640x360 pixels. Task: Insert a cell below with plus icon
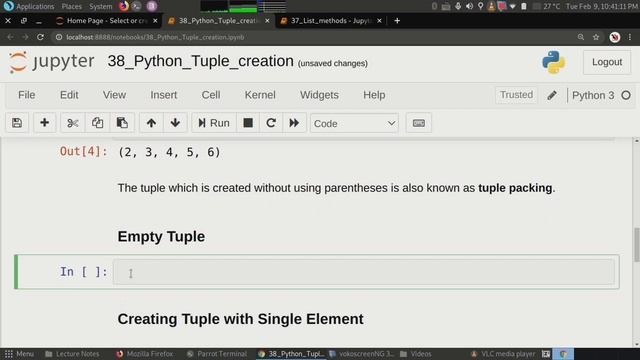[x=44, y=123]
